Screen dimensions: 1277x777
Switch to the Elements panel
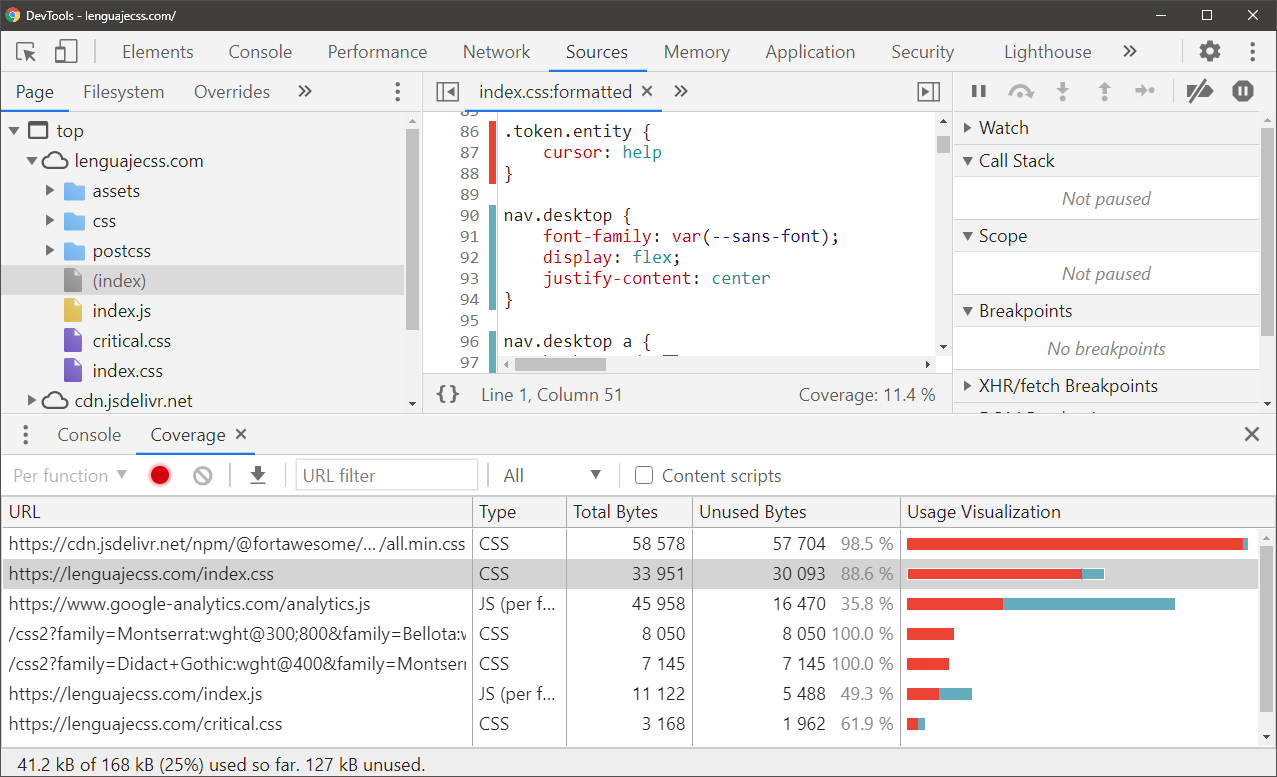[158, 52]
